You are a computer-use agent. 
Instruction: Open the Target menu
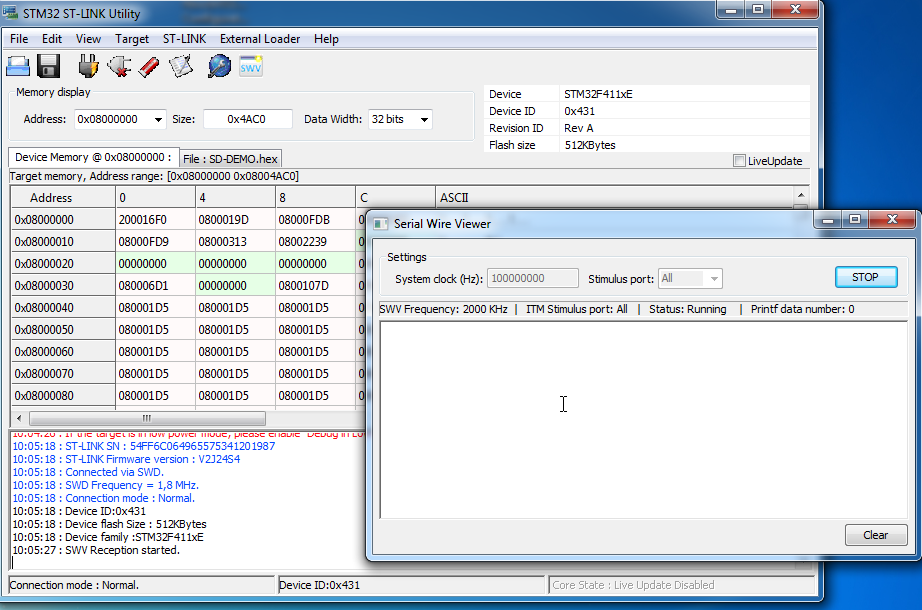tap(132, 39)
